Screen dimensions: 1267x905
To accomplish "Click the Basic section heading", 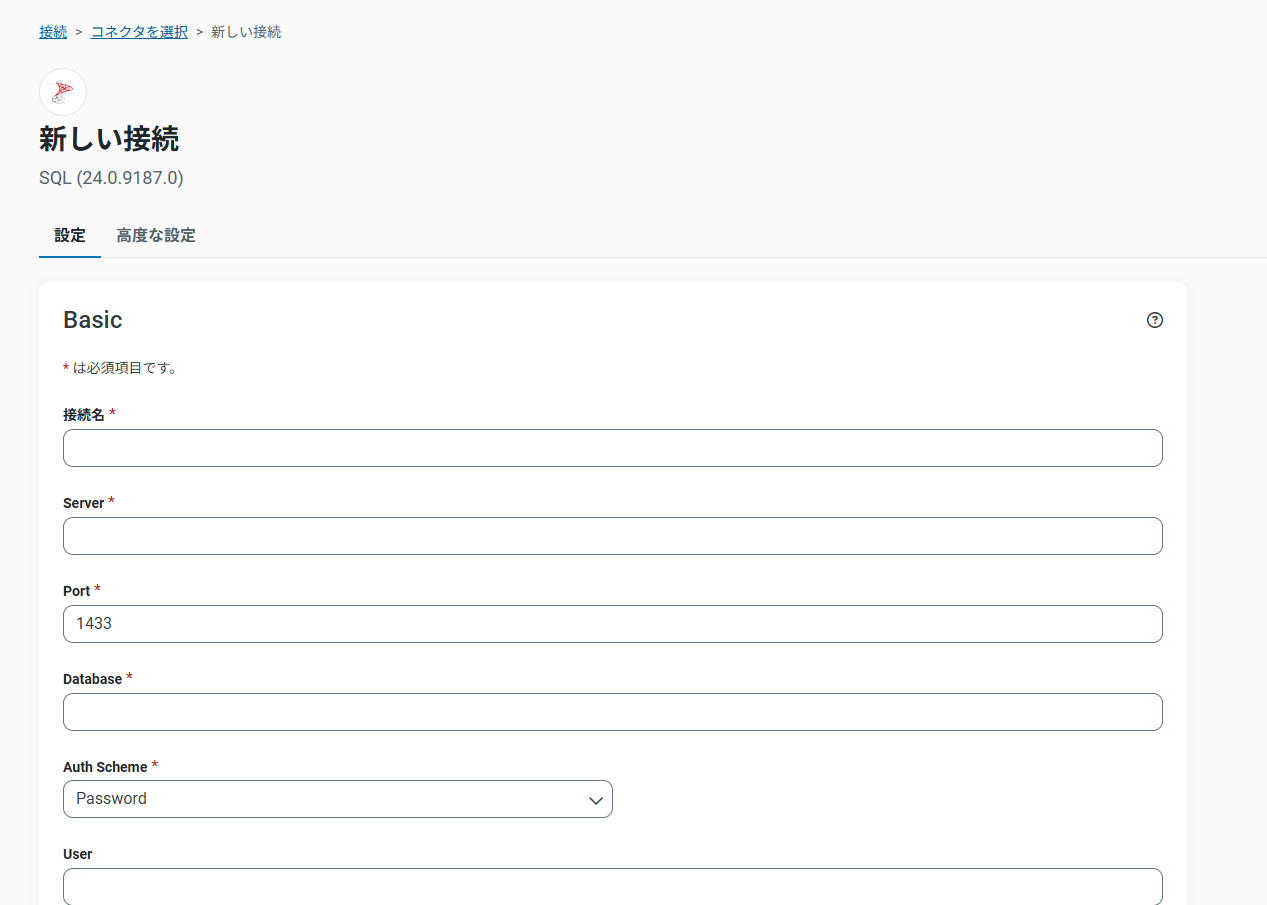I will coord(93,320).
